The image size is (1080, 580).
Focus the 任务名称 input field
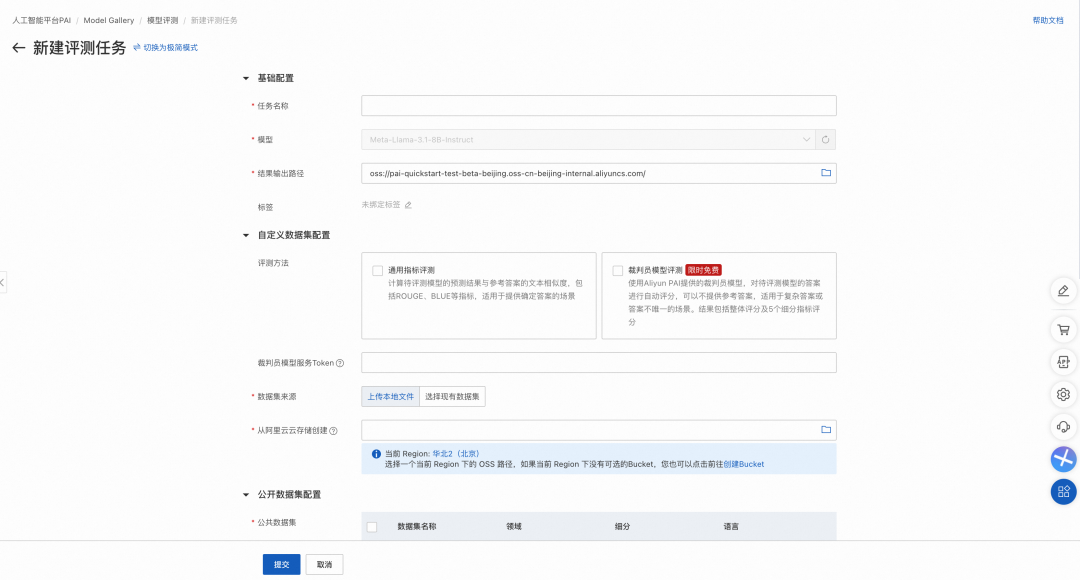[x=599, y=105]
